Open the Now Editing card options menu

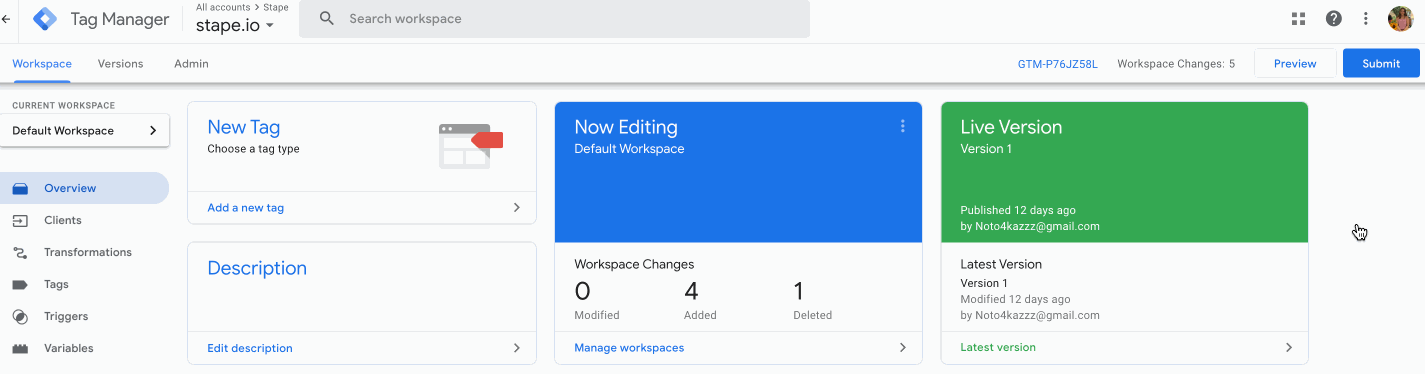click(x=902, y=126)
